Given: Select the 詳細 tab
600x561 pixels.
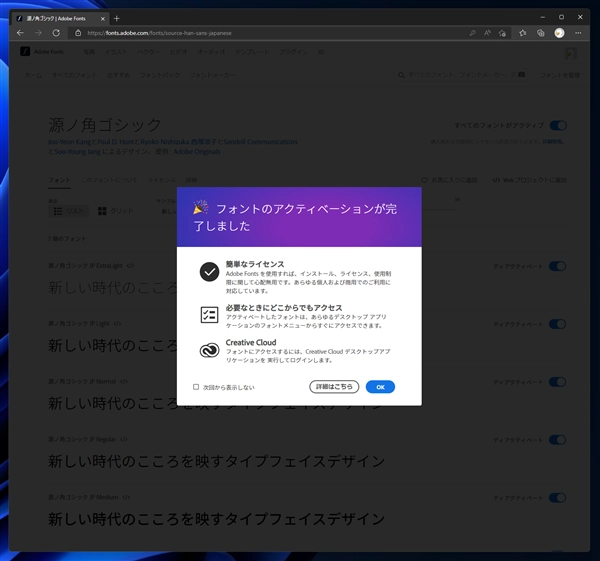Looking at the screenshot, I should pos(191,180).
